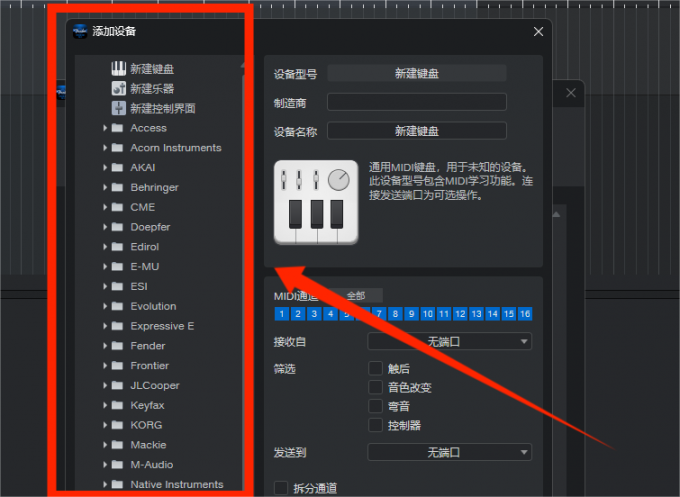Select the KORG tree label
680x497 pixels.
pyautogui.click(x=146, y=425)
